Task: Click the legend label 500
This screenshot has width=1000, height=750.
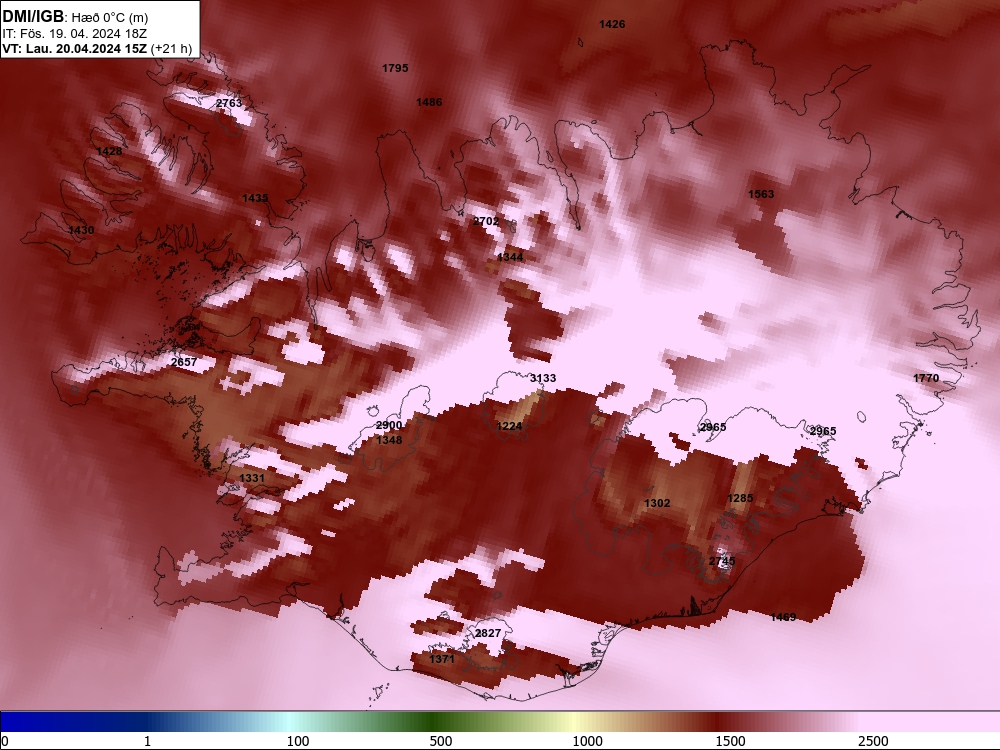Action: tap(441, 741)
